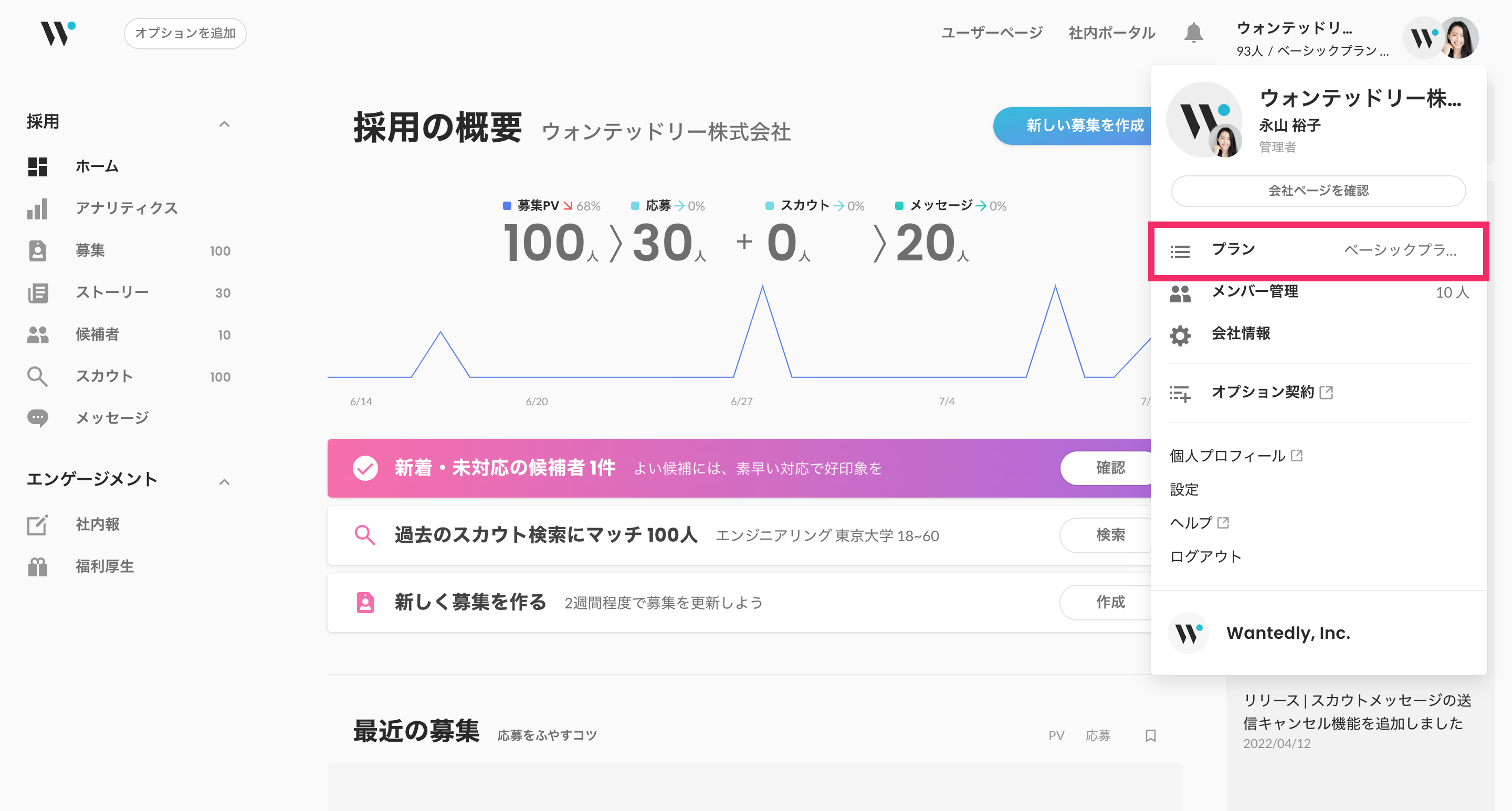
Task: Click the pink icon in 新しく募集を作る card
Action: tap(365, 602)
